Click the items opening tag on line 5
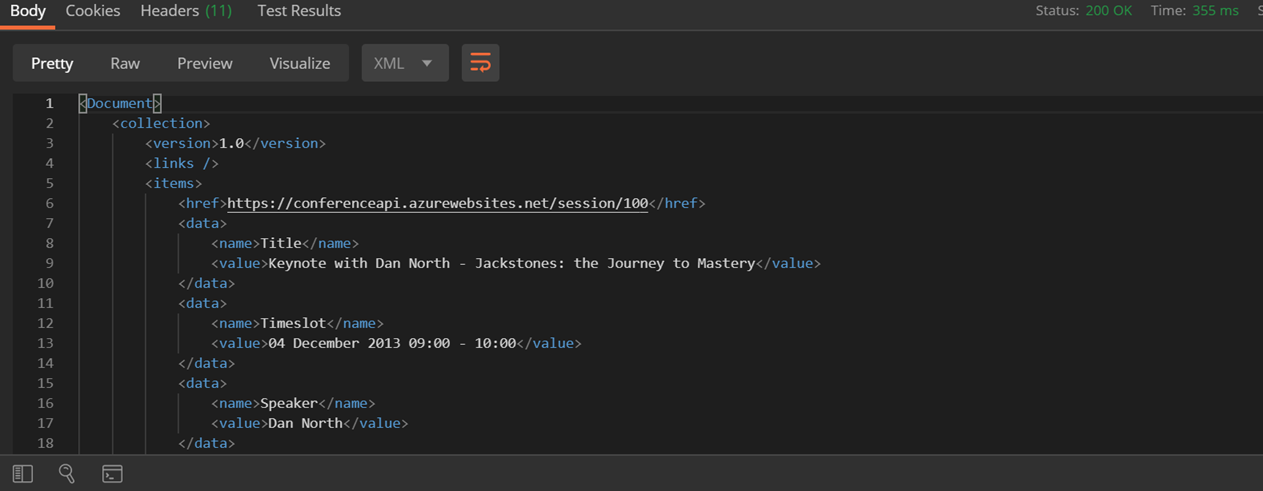The image size is (1263, 491). (x=174, y=183)
